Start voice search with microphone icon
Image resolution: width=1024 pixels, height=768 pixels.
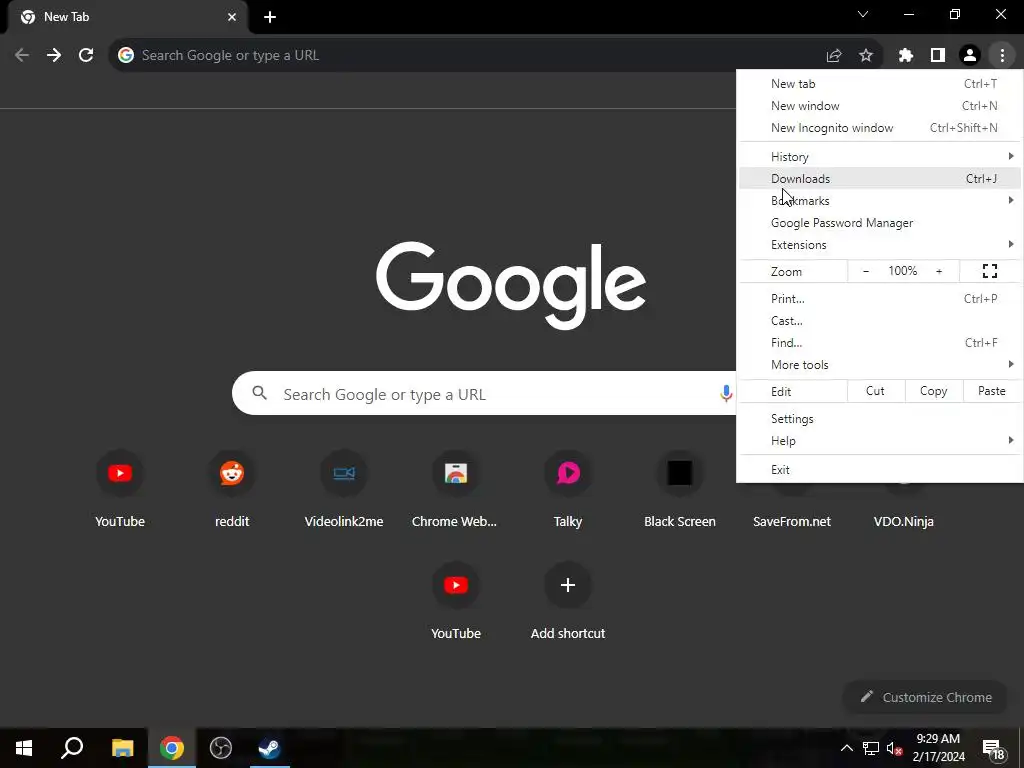click(726, 393)
